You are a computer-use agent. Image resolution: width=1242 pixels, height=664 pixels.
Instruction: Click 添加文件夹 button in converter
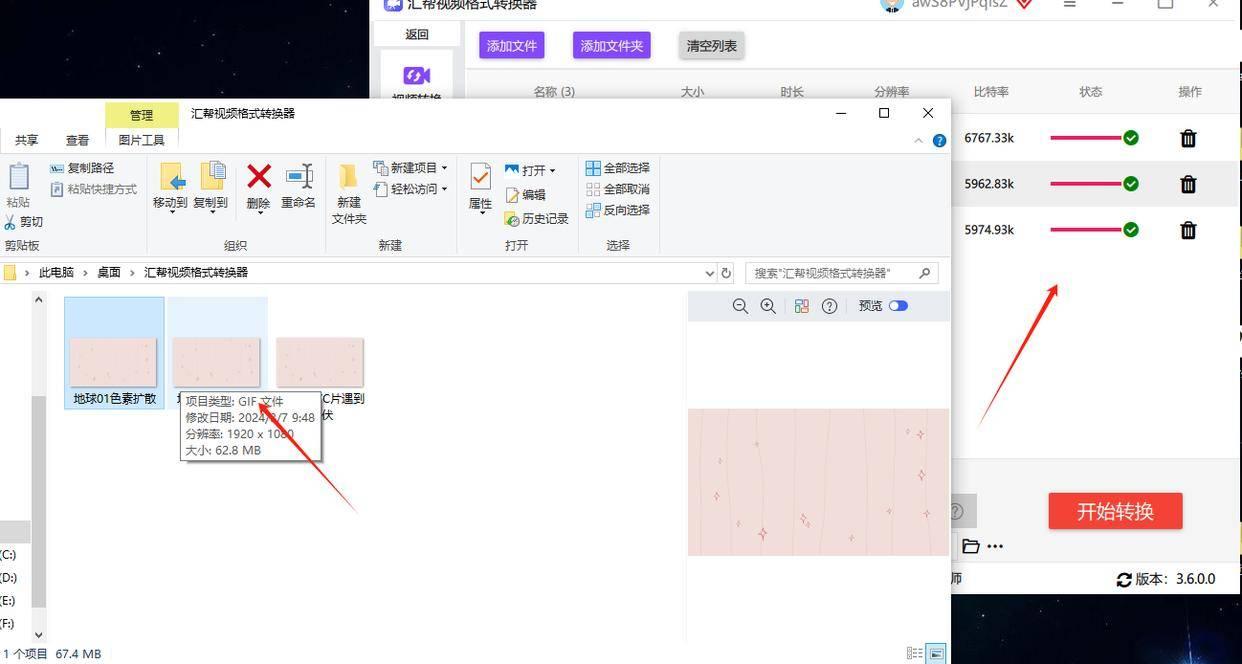coord(612,45)
